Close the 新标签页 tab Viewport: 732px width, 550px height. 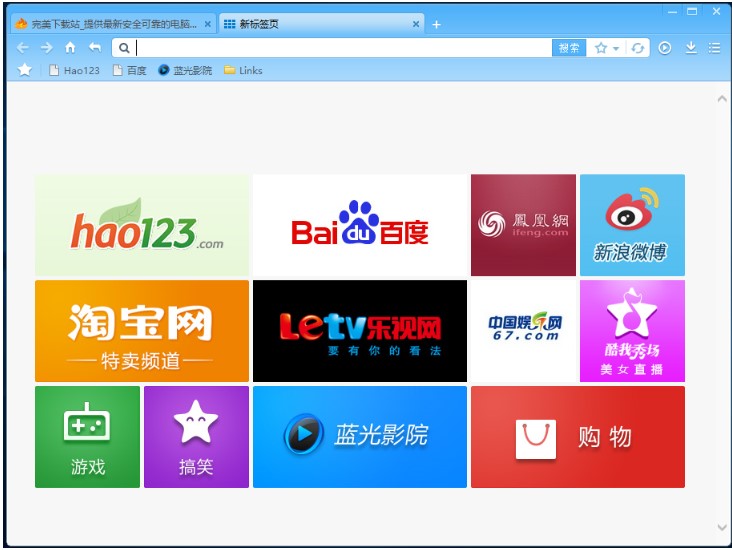click(x=416, y=24)
